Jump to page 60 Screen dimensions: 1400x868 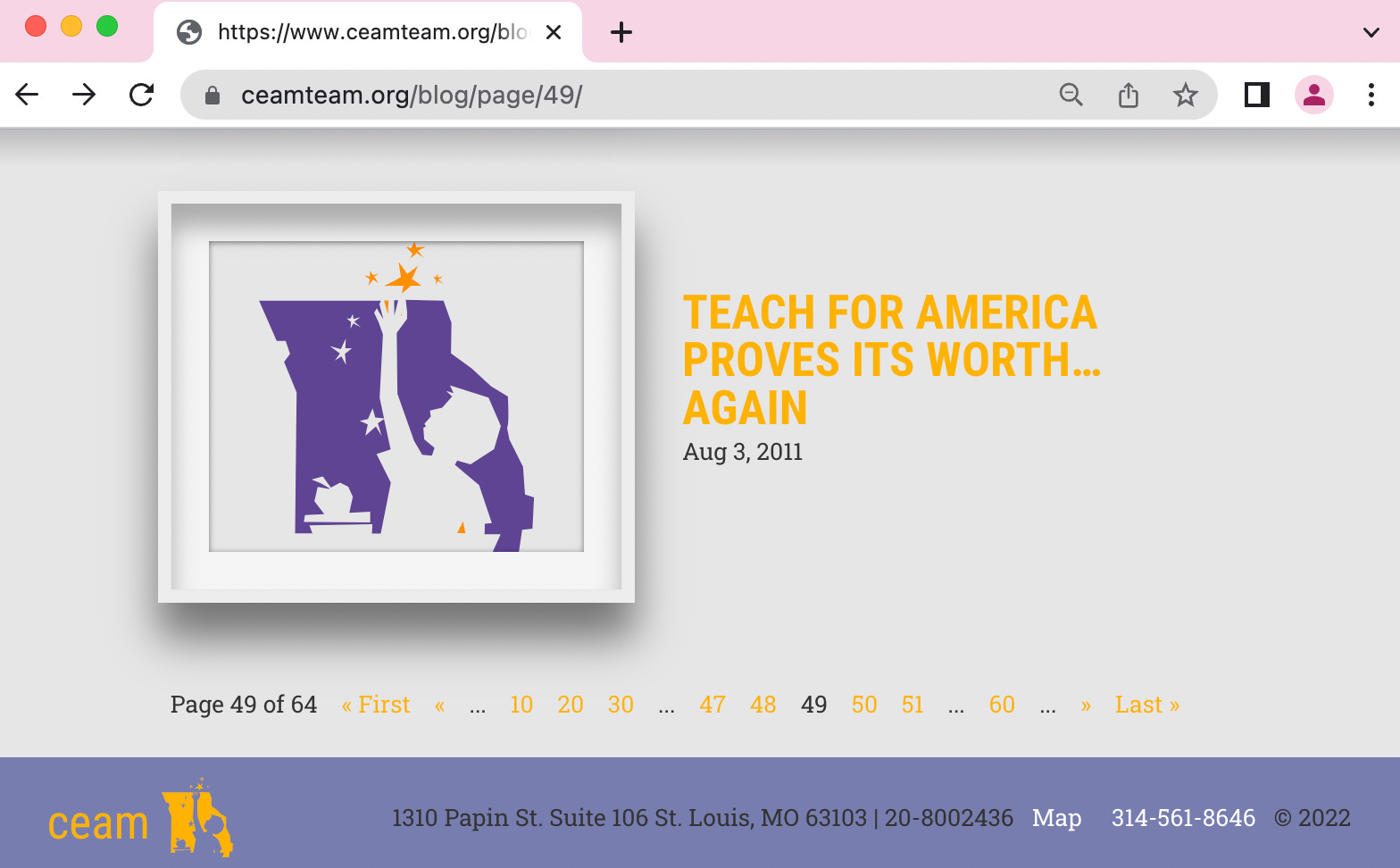(1002, 705)
